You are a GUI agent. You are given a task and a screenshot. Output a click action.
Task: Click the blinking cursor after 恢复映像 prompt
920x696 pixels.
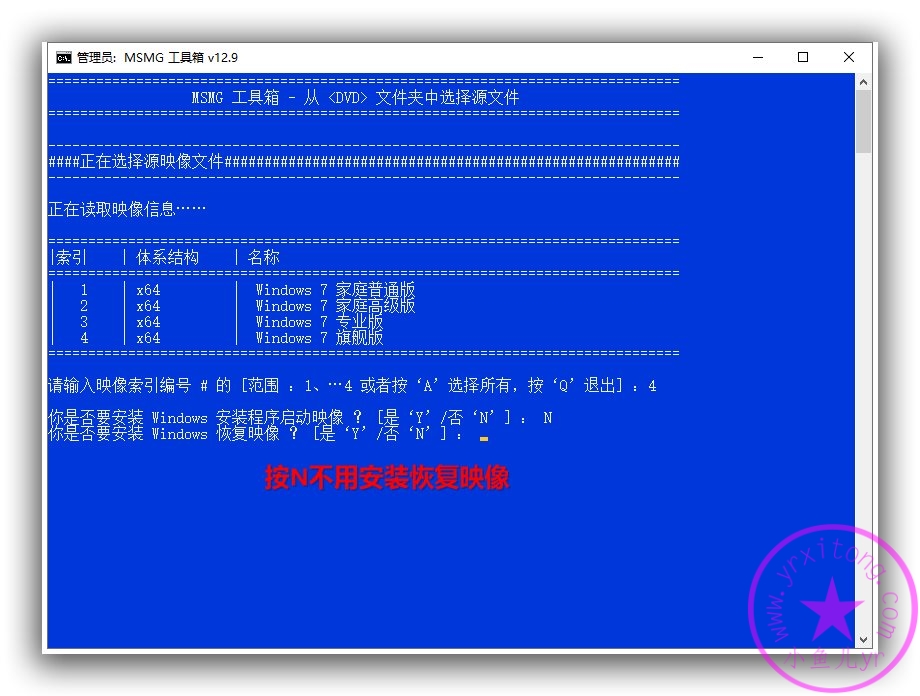[x=484, y=438]
